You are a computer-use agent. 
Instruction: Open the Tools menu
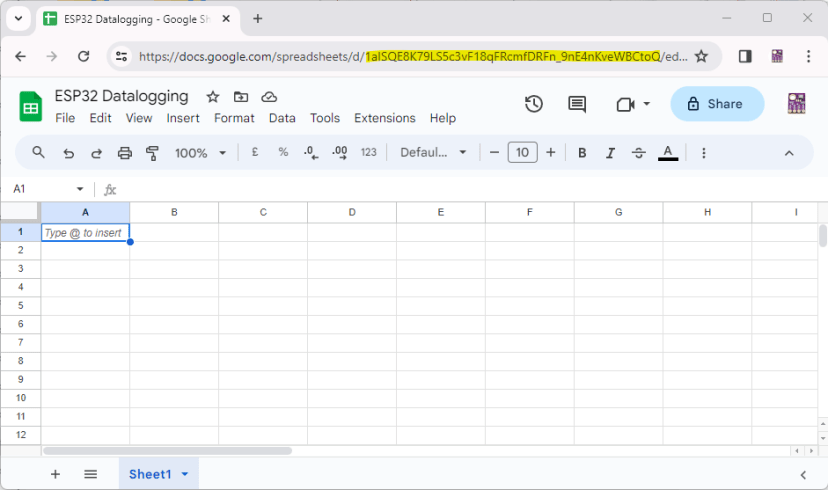point(325,118)
